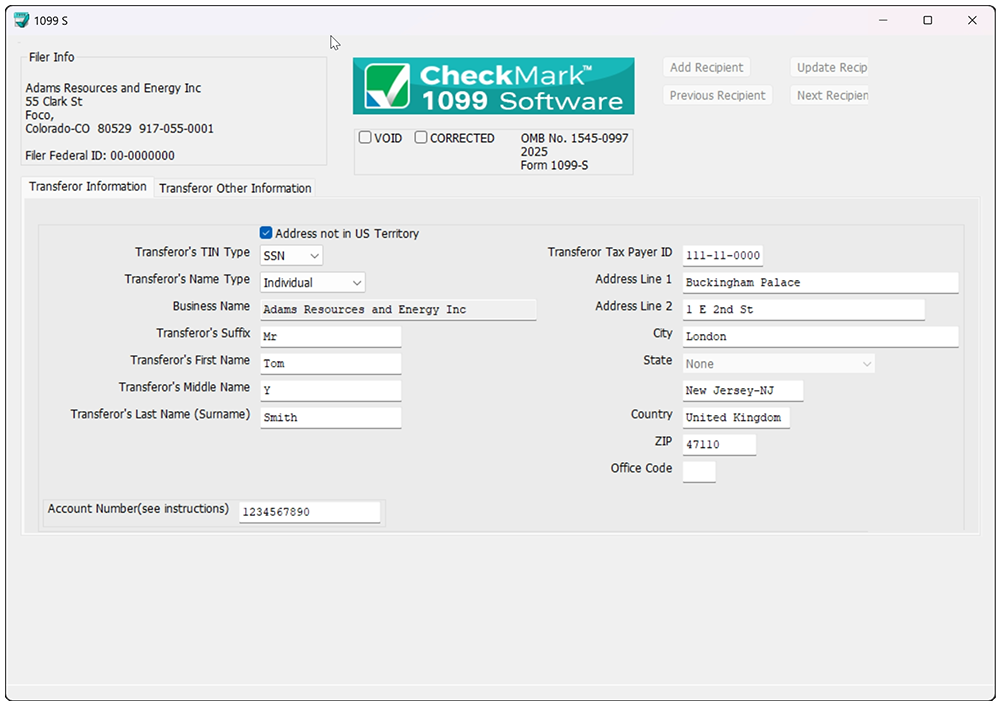Image resolution: width=1000 pixels, height=706 pixels.
Task: Click the City field containing London
Action: tap(820, 337)
